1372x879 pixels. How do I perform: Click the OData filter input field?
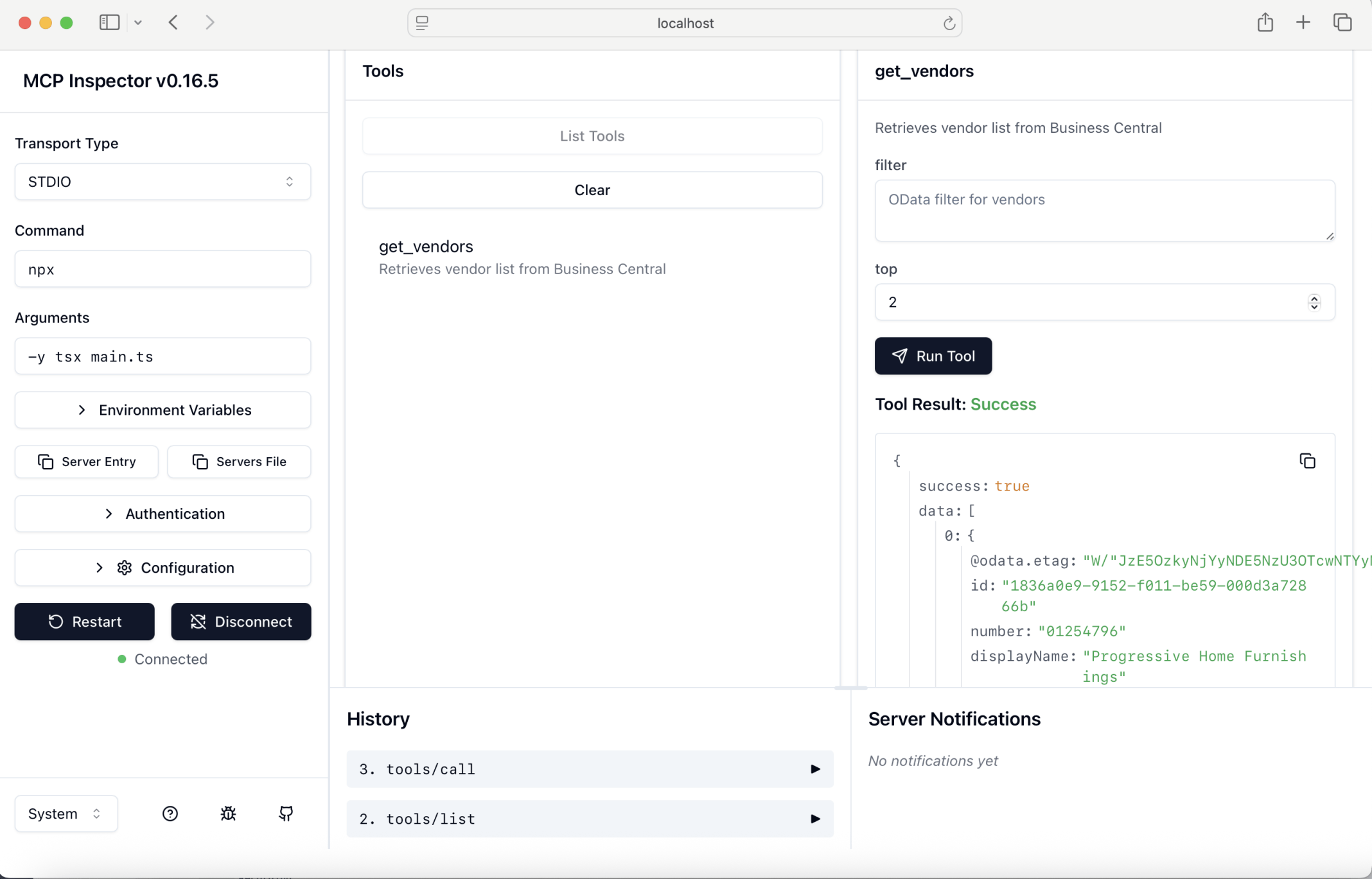[x=1104, y=211]
